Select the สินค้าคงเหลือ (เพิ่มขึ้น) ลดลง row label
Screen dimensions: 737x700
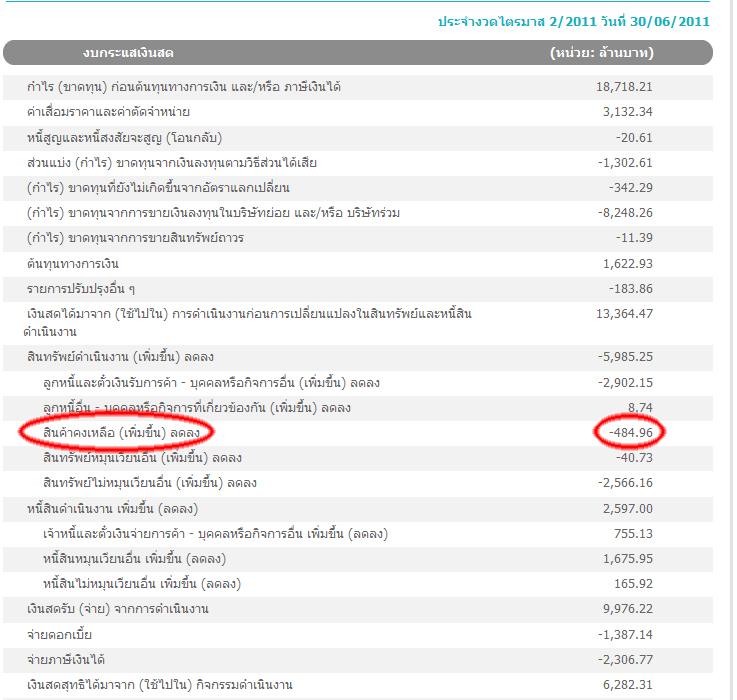click(121, 433)
